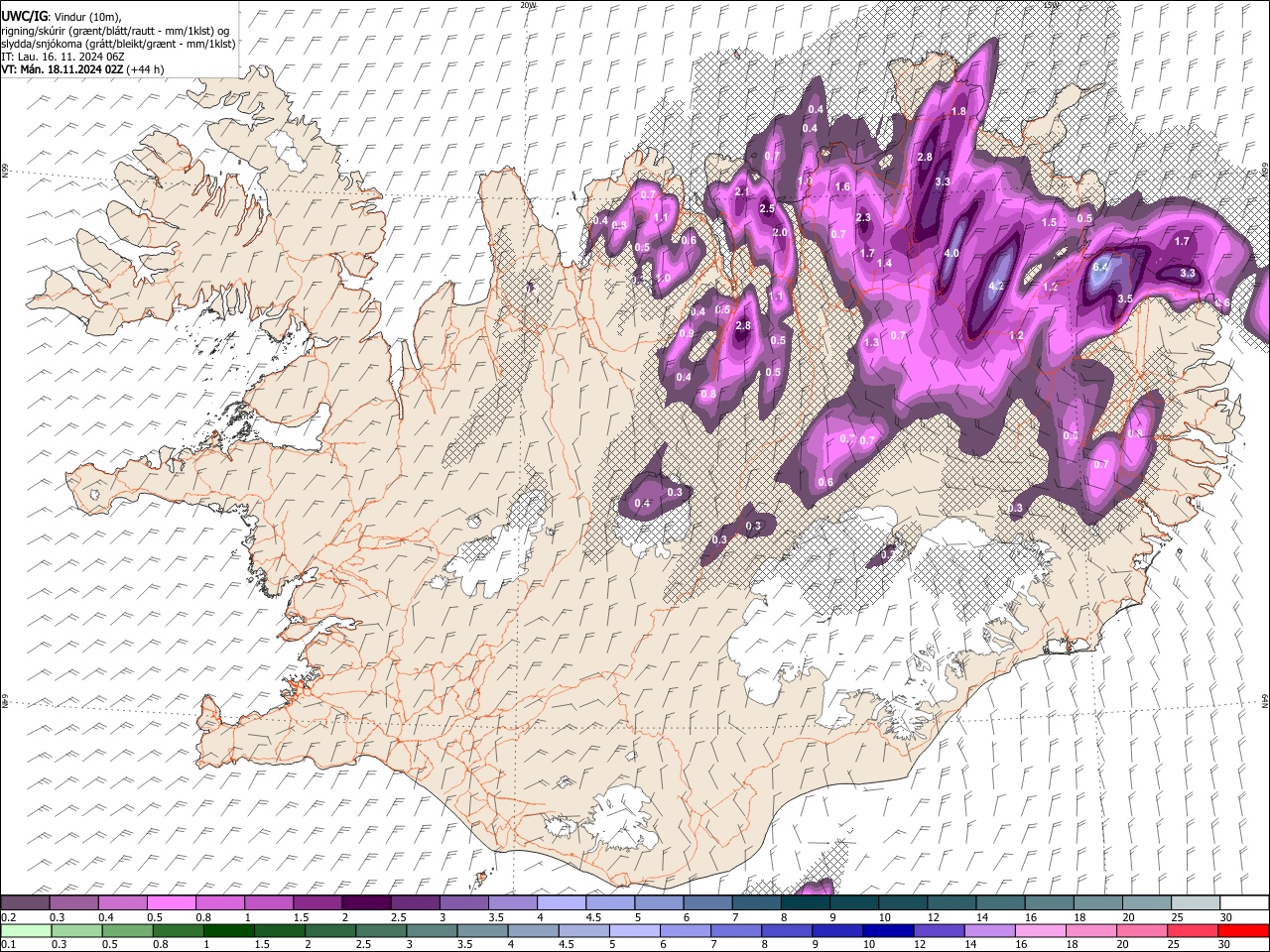Select the 'IT: Lau. 16. 11. 2024 06Z' line
This screenshot has height=952, width=1270.
pyautogui.click(x=63, y=57)
